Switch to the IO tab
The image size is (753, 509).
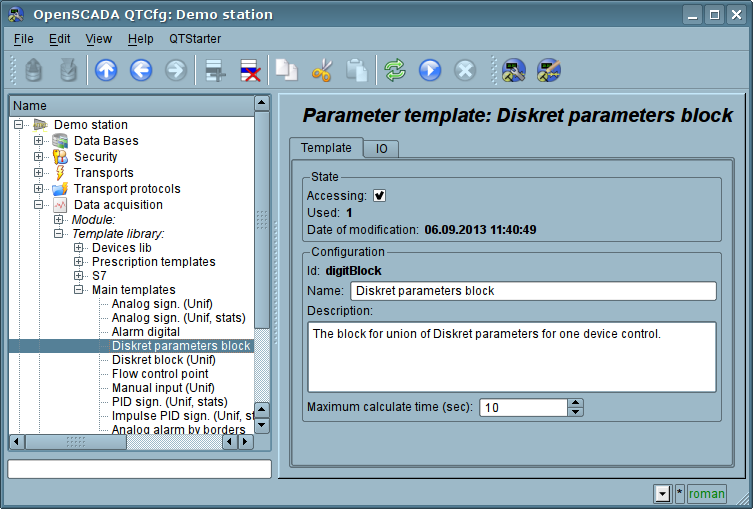[x=381, y=148]
